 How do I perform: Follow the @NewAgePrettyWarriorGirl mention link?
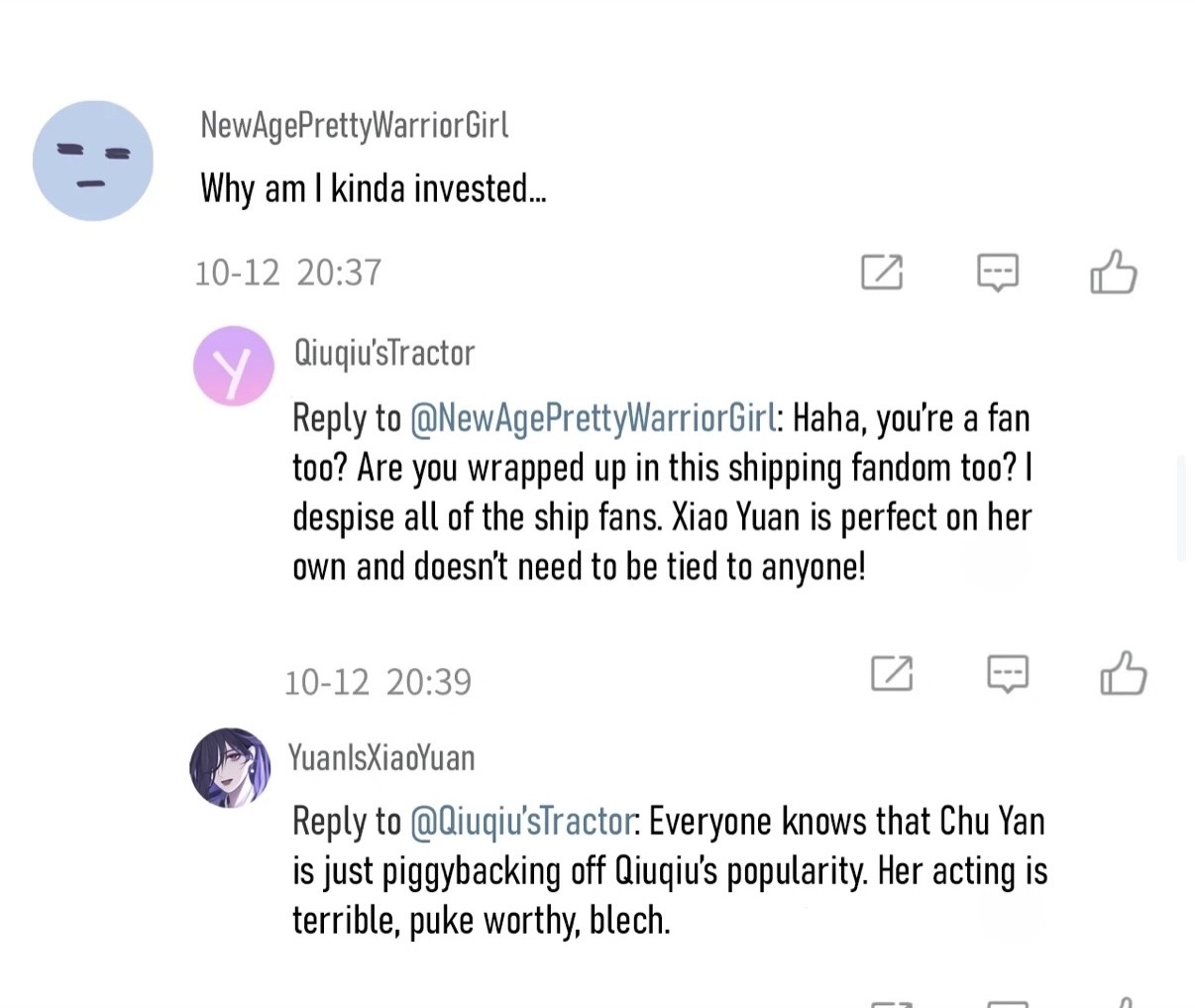click(x=593, y=418)
